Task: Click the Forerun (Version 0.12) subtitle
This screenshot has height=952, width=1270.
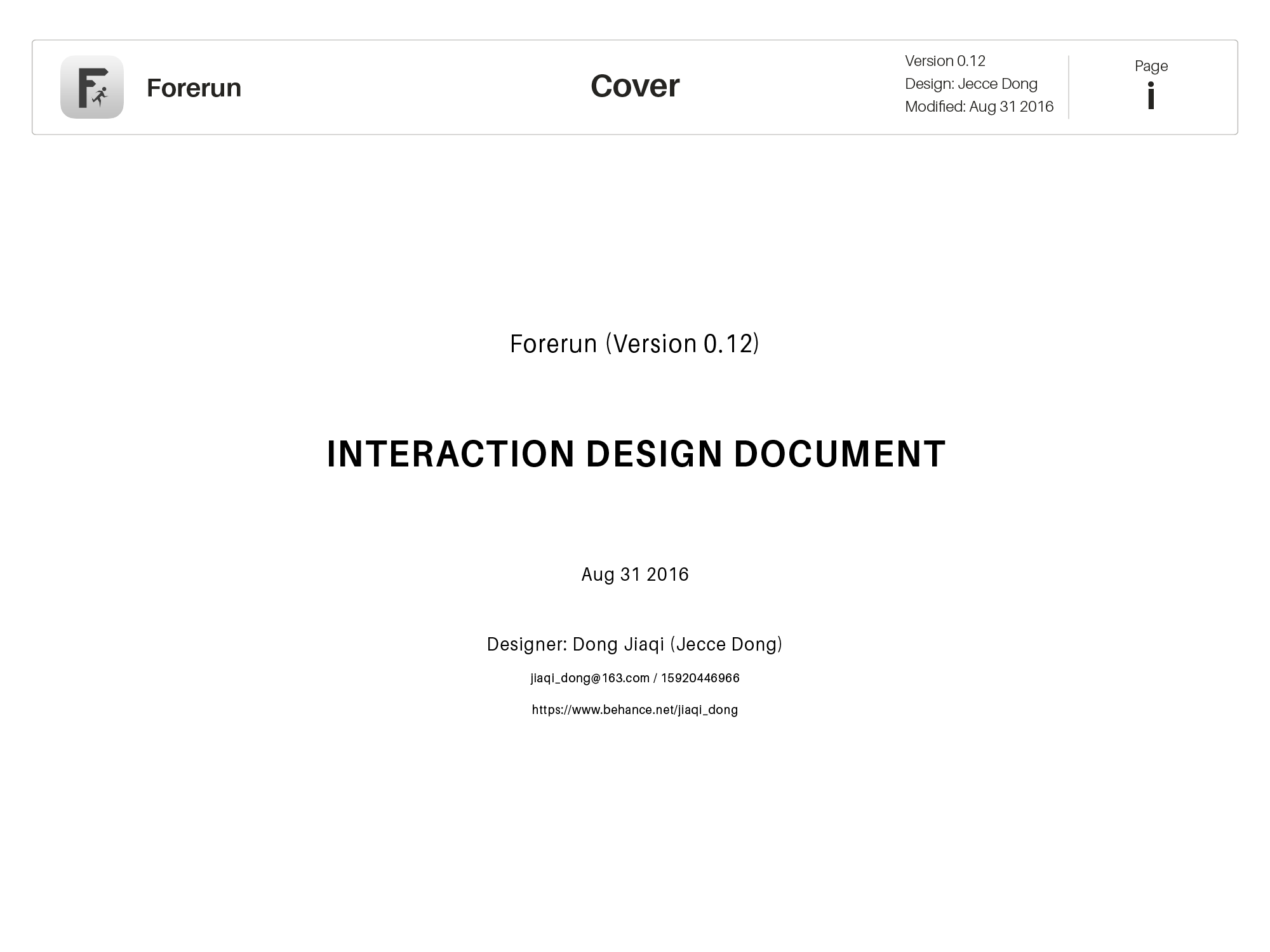Action: click(635, 343)
